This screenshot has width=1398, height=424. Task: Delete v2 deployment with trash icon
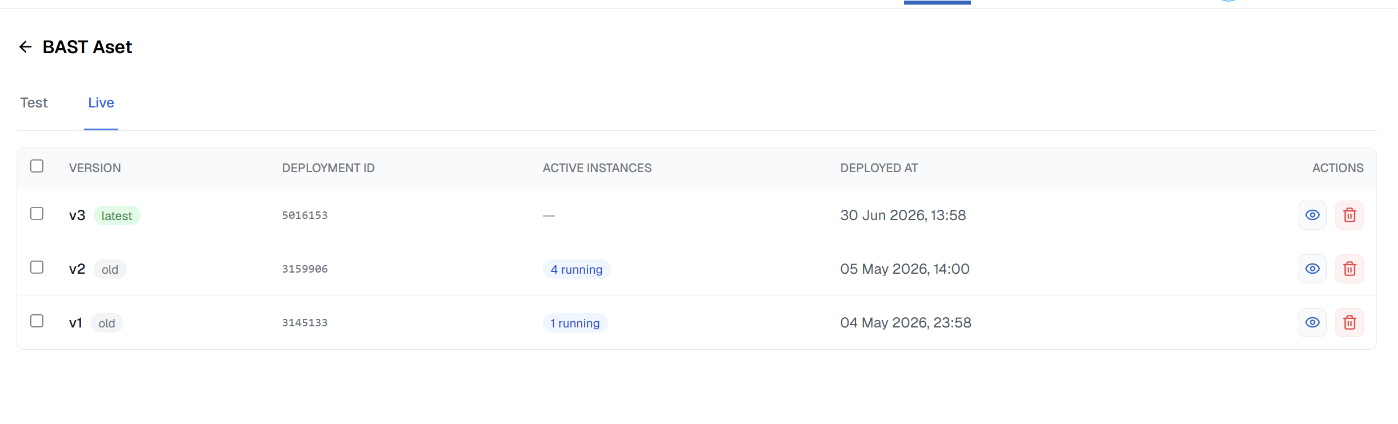(x=1349, y=269)
